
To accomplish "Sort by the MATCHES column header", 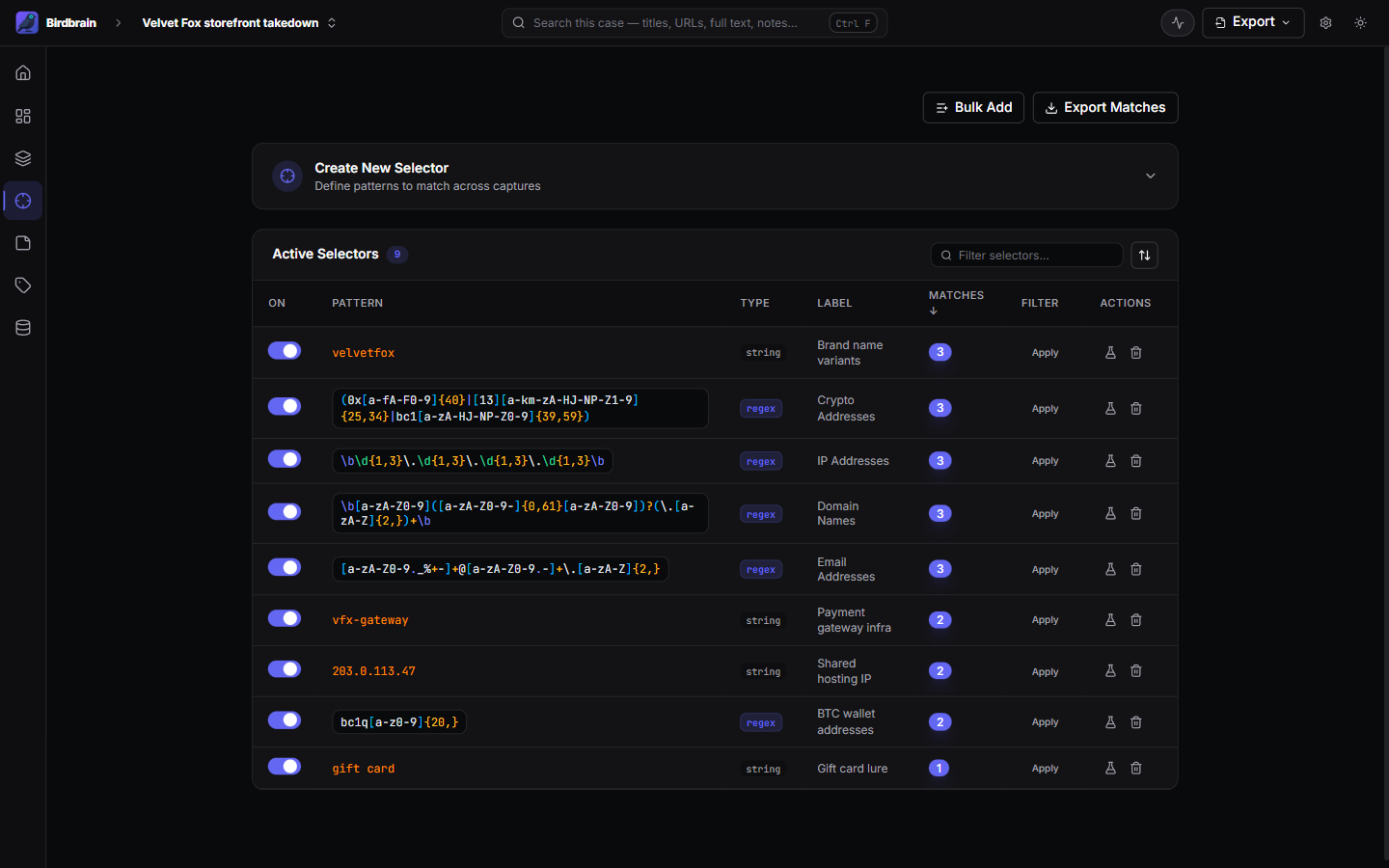I will point(956,303).
